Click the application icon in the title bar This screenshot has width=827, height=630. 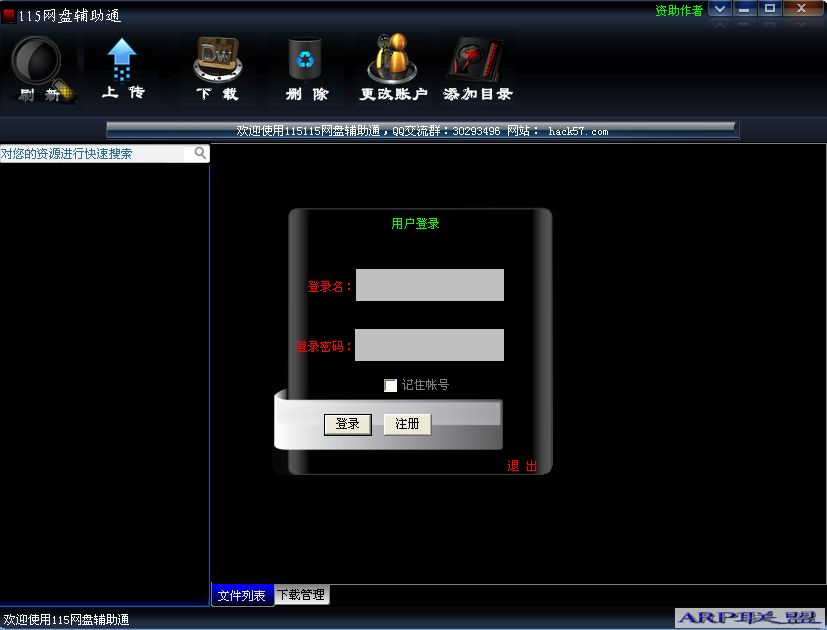[x=9, y=15]
